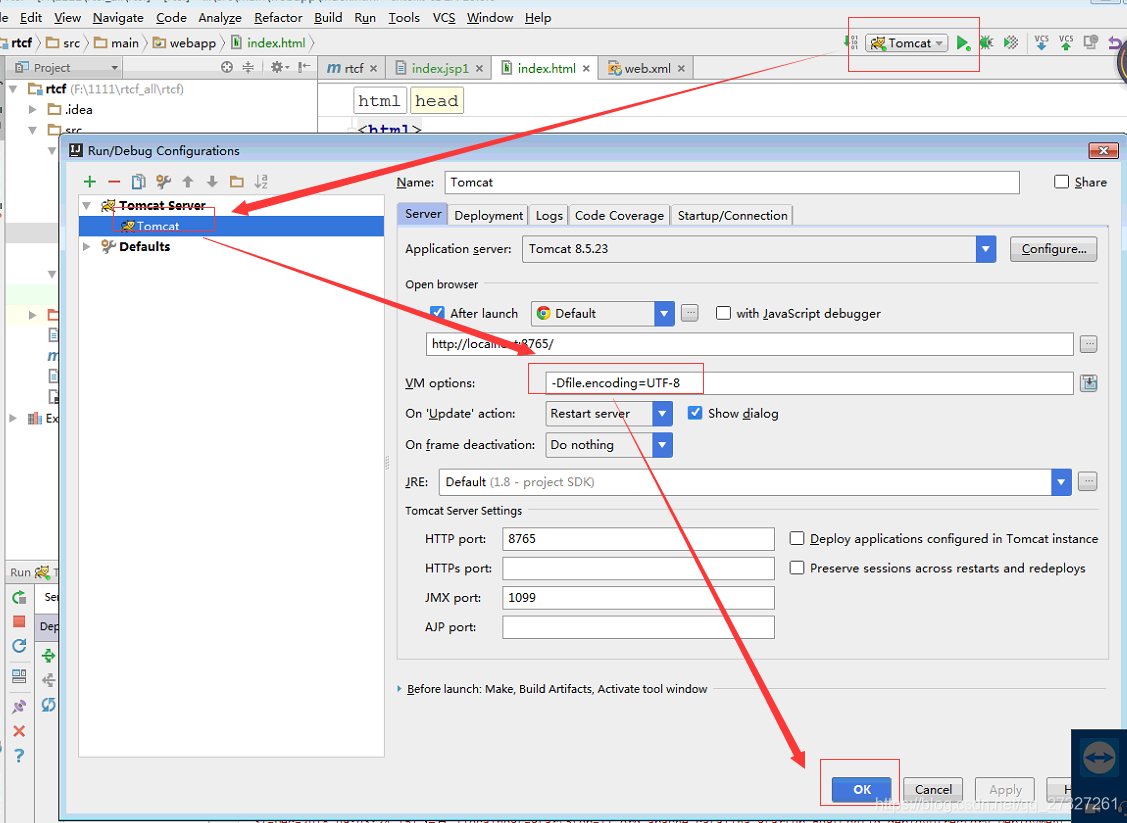Viewport: 1127px width, 823px height.
Task: Open On 'Update' action dropdown
Action: pos(662,413)
